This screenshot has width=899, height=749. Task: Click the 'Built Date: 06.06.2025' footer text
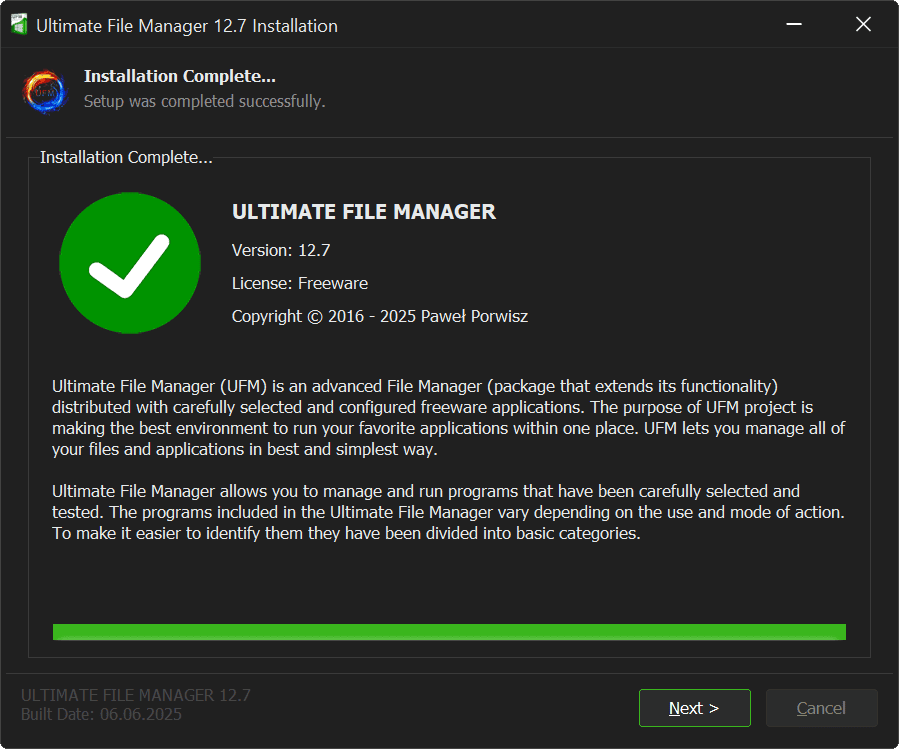click(102, 714)
